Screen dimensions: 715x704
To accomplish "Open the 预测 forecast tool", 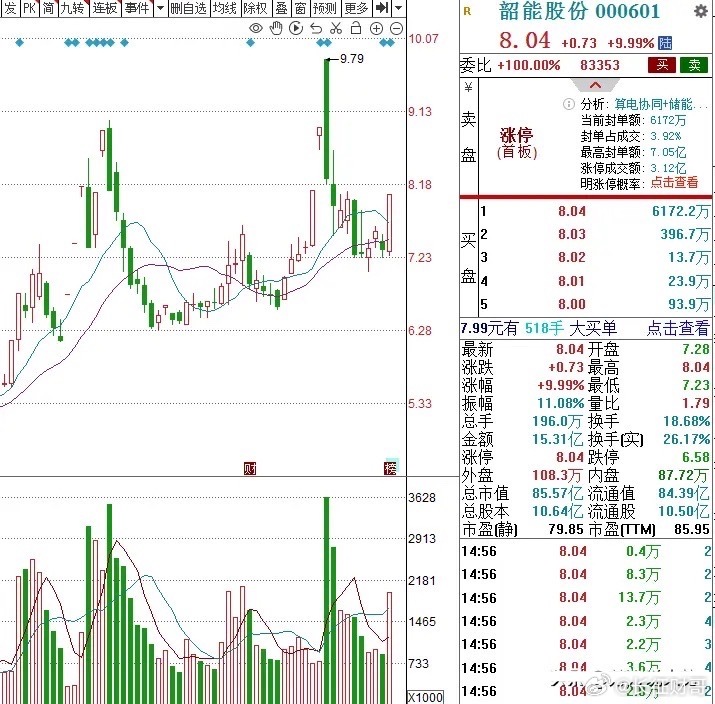I will click(325, 8).
